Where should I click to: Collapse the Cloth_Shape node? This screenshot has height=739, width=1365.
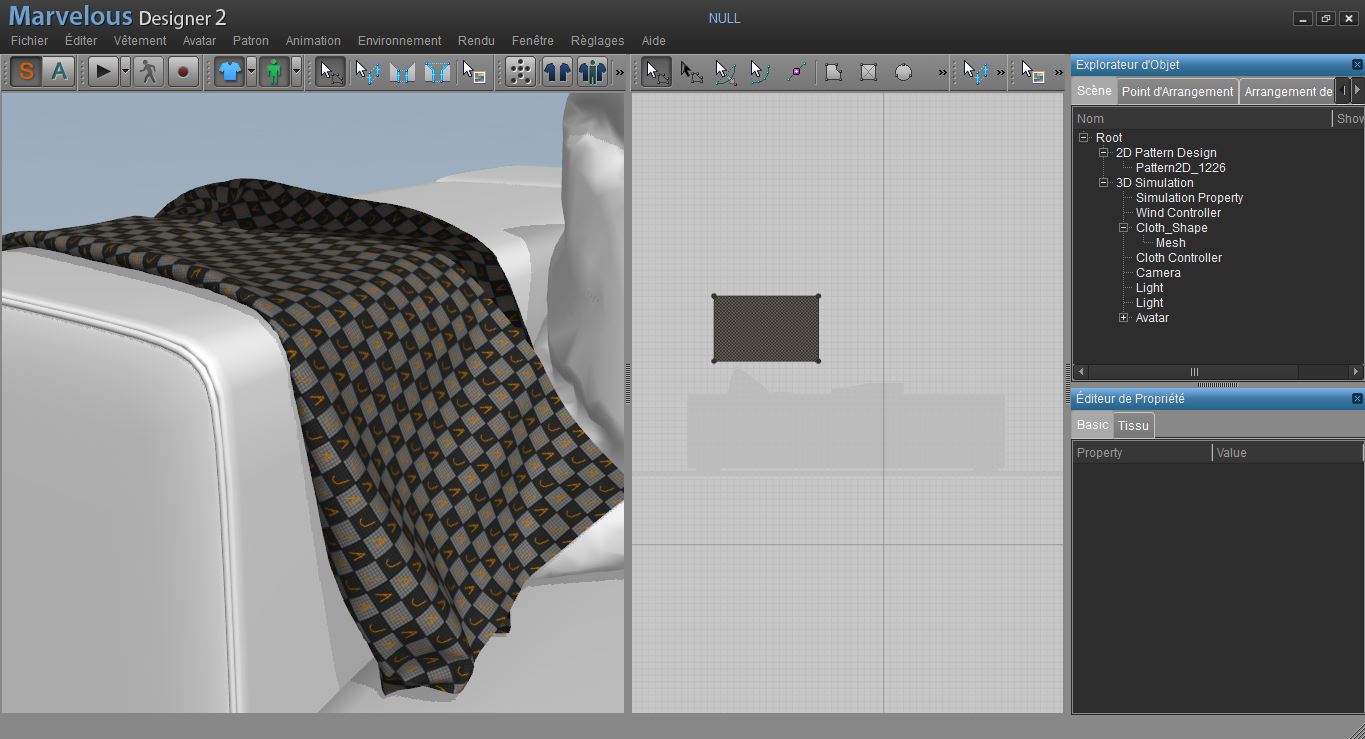coord(1124,228)
